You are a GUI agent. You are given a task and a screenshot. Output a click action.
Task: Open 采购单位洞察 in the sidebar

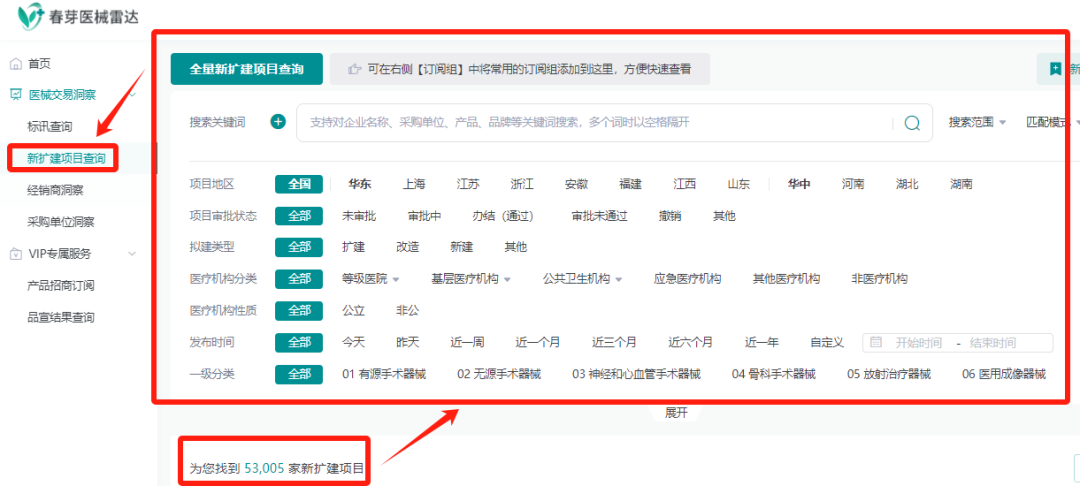click(x=61, y=222)
